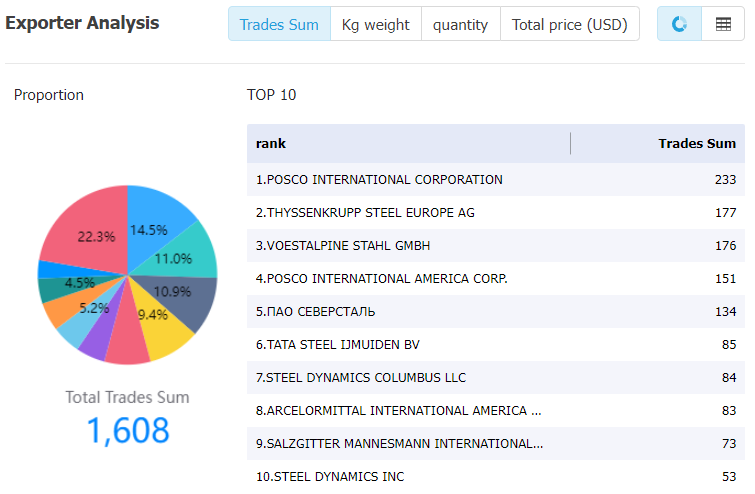
Task: Click the value 177 in the table
Action: coord(725,212)
